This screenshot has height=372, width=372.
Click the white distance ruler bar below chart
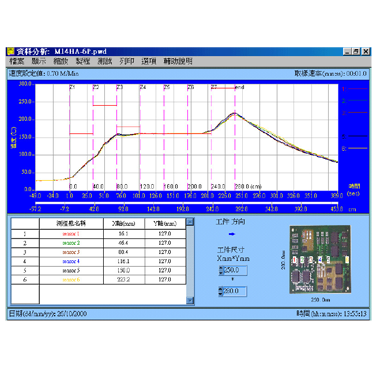186,202
